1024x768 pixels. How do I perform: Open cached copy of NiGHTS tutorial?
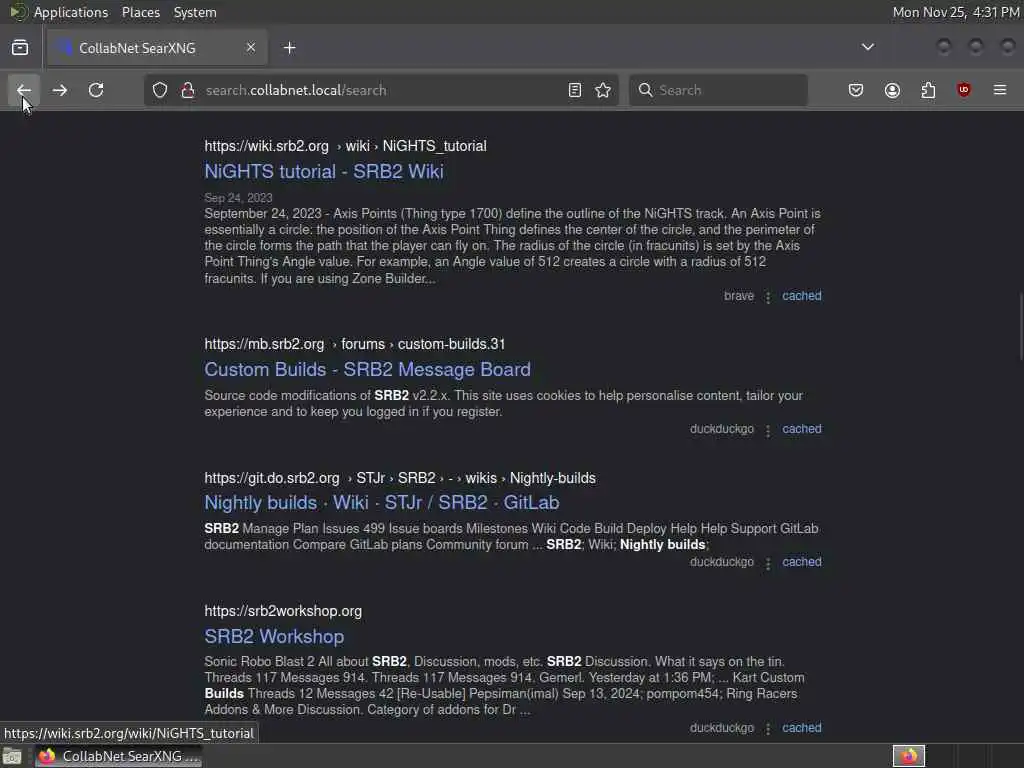802,296
